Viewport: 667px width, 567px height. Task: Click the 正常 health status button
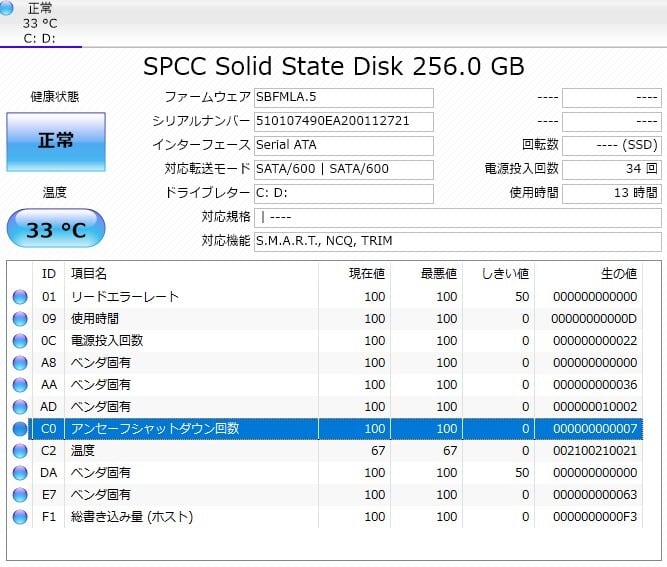point(56,142)
